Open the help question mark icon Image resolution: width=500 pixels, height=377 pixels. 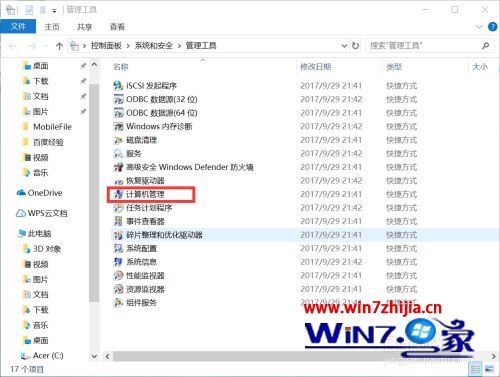(492, 27)
